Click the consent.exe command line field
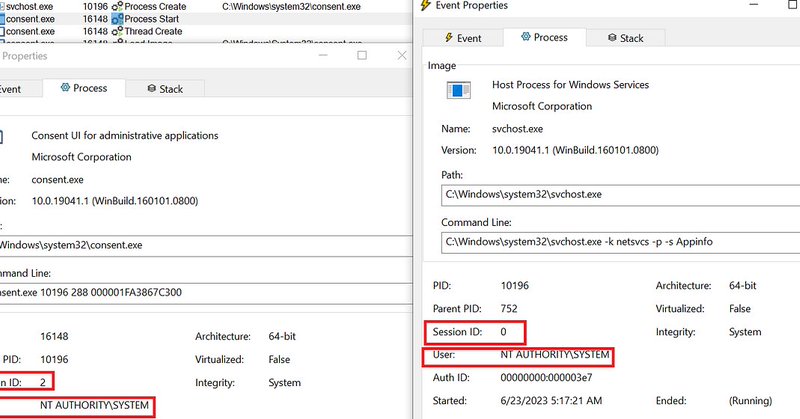This screenshot has width=800, height=419. tap(205, 293)
